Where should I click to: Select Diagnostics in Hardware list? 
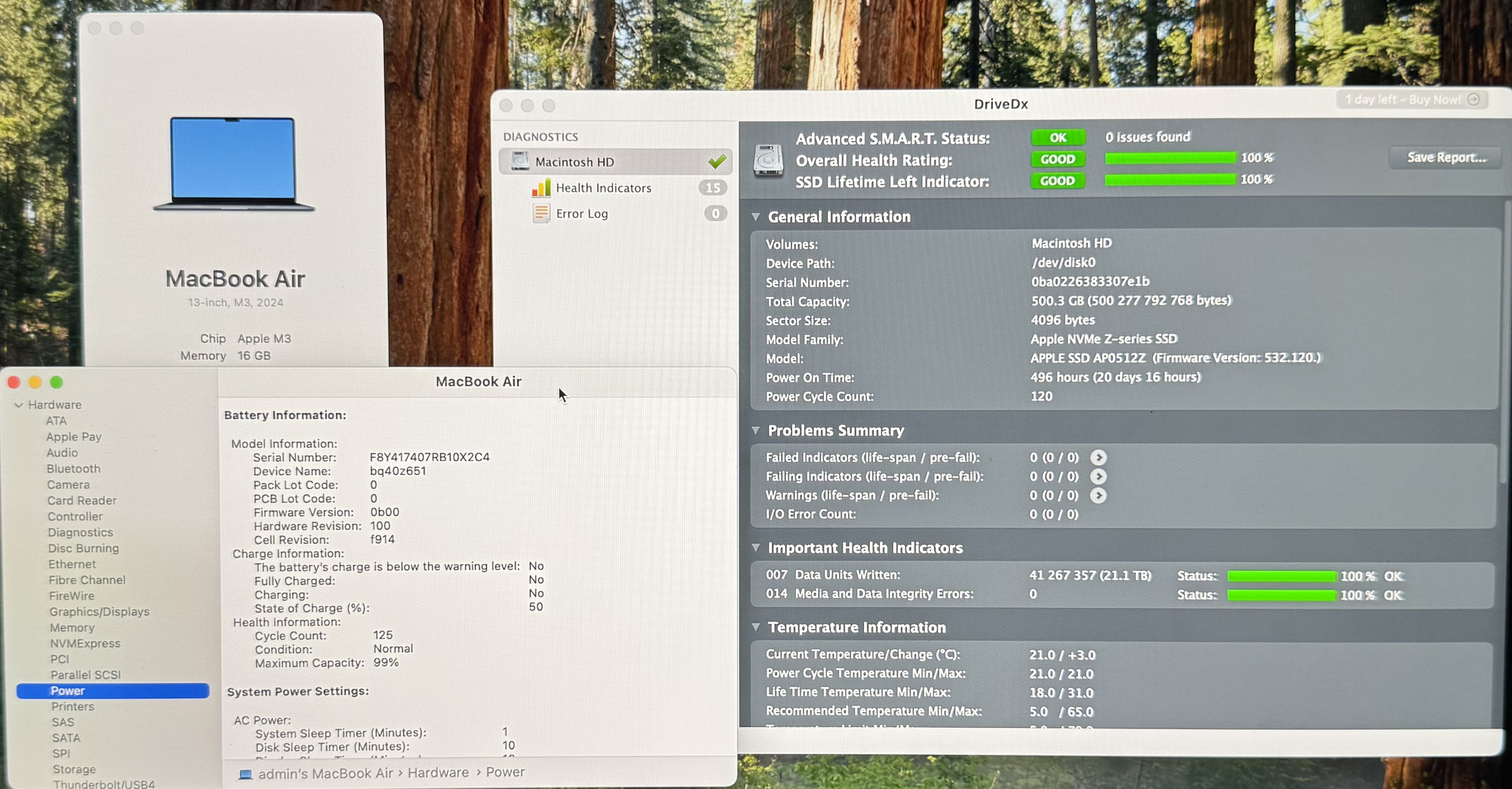[80, 532]
